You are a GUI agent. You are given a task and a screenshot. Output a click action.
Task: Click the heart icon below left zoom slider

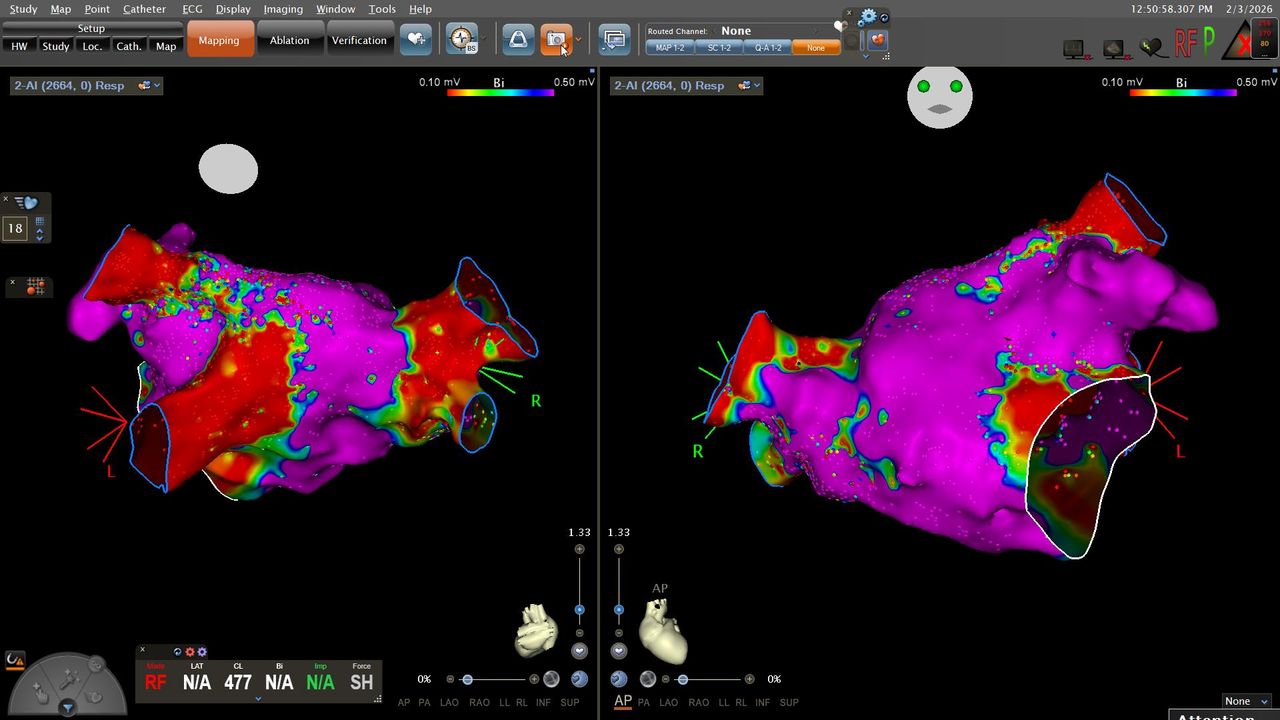(x=580, y=651)
